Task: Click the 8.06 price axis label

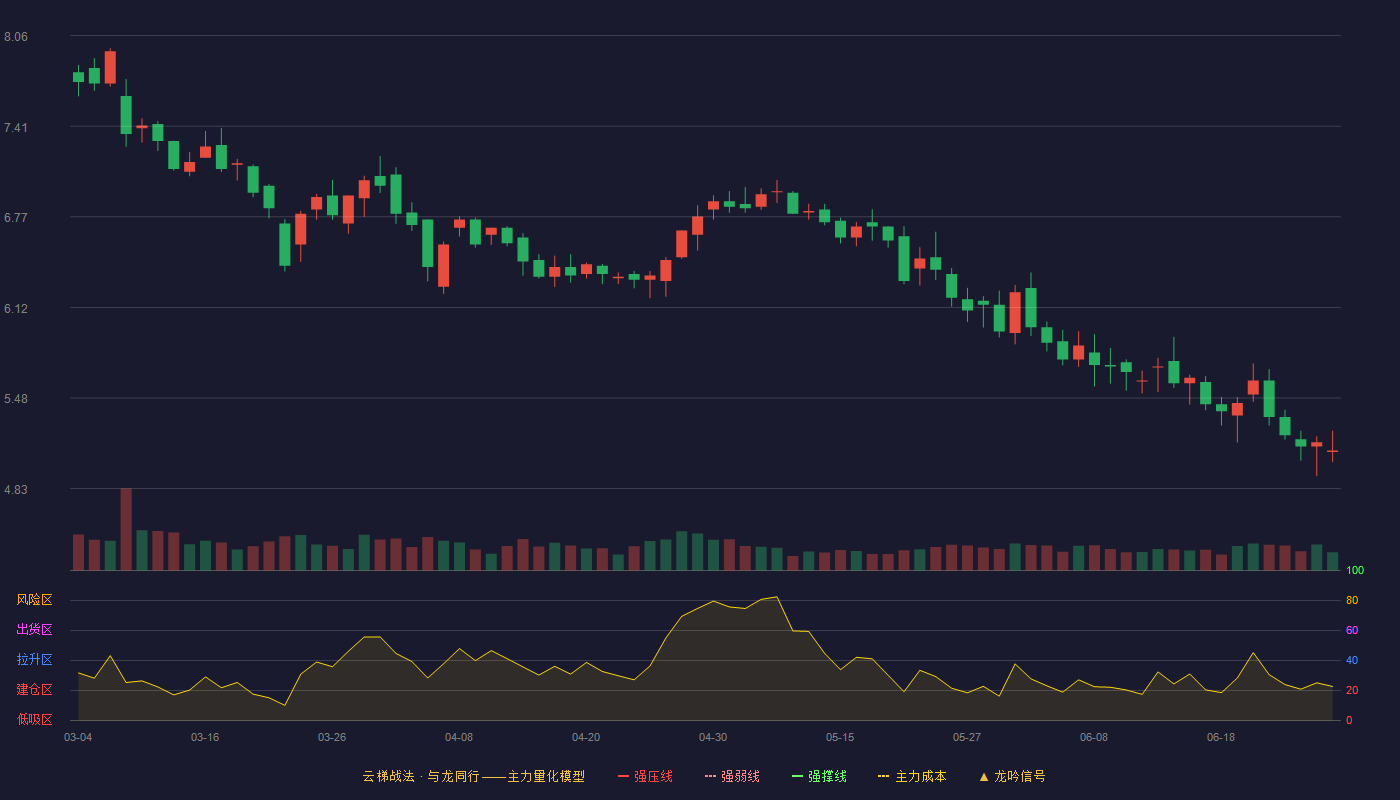Action: pos(16,37)
